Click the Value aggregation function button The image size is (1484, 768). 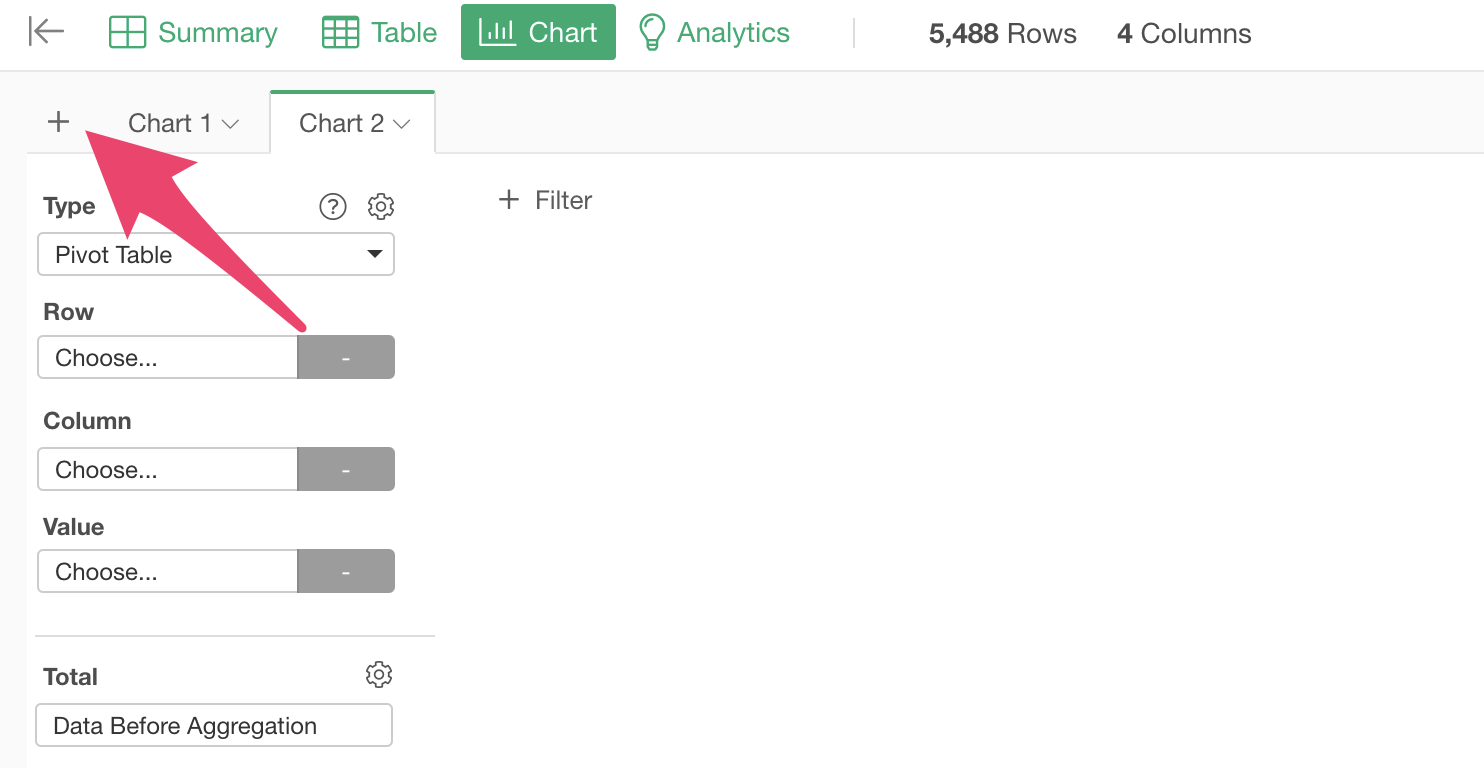(346, 572)
